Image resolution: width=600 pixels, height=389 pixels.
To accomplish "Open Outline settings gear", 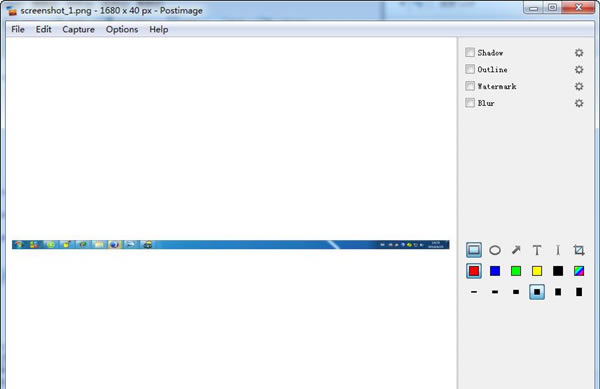I will click(579, 70).
